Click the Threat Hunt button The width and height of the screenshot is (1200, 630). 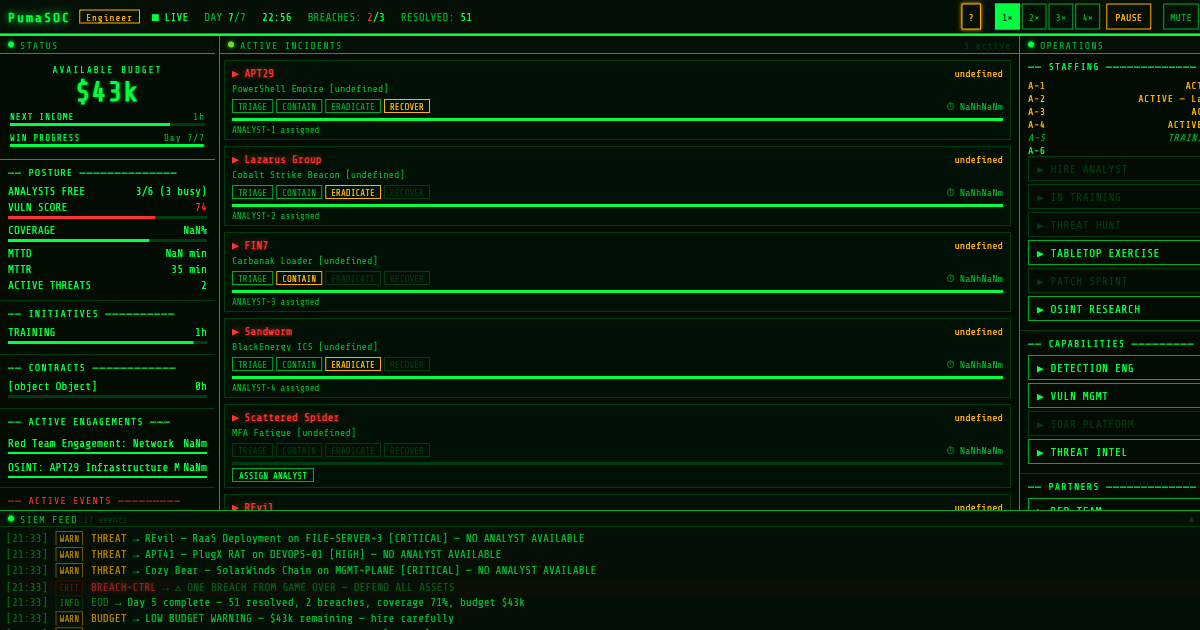(x=1114, y=225)
